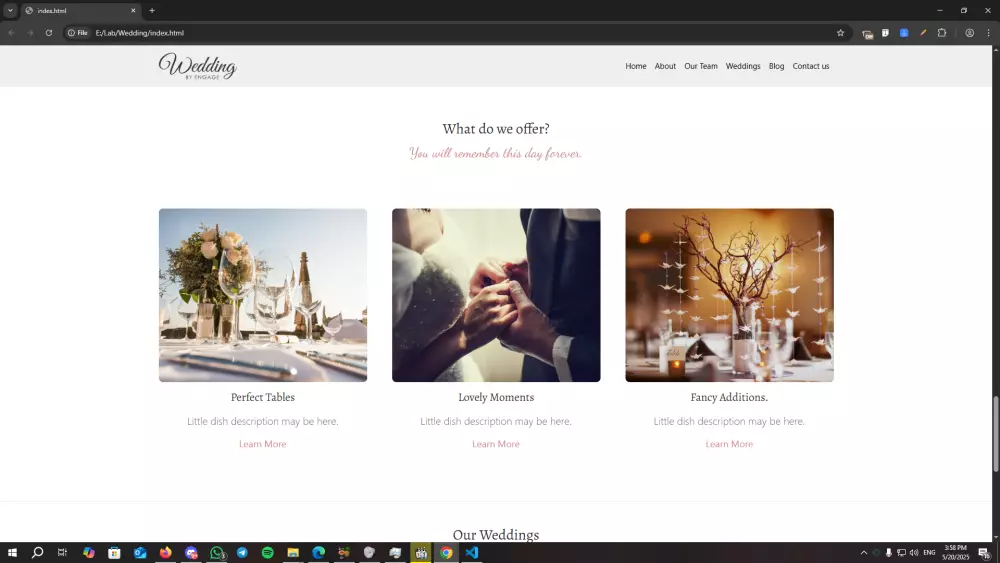Open Weddings in the navigation
Image resolution: width=1000 pixels, height=563 pixels.
click(743, 66)
